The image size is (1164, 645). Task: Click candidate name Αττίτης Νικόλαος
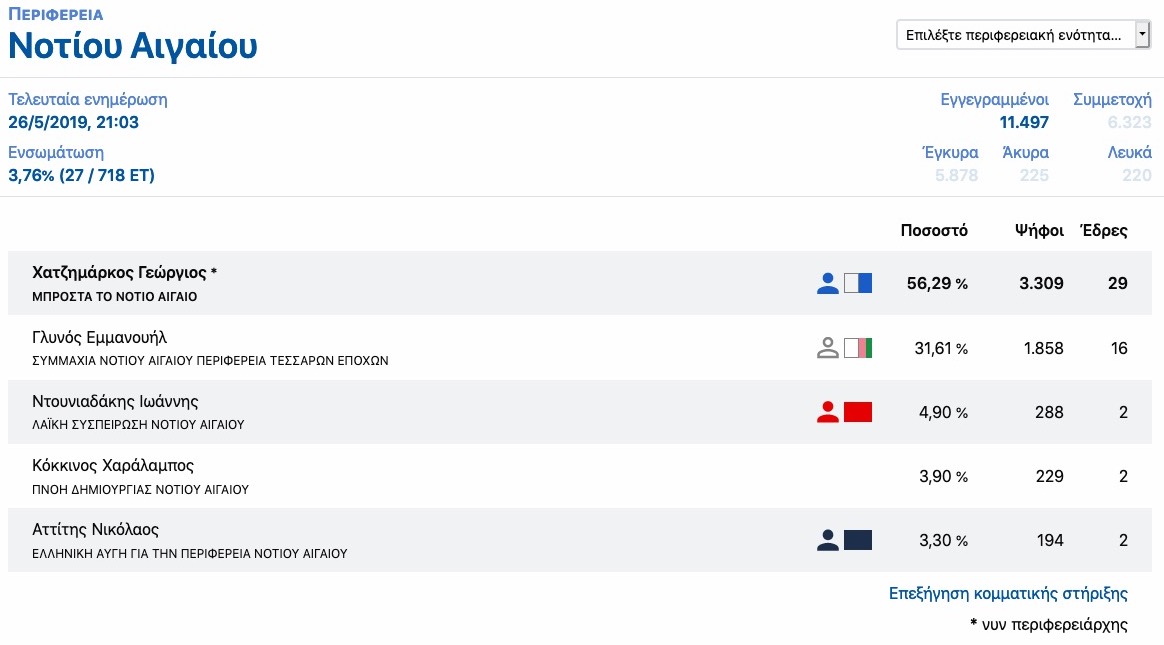96,529
